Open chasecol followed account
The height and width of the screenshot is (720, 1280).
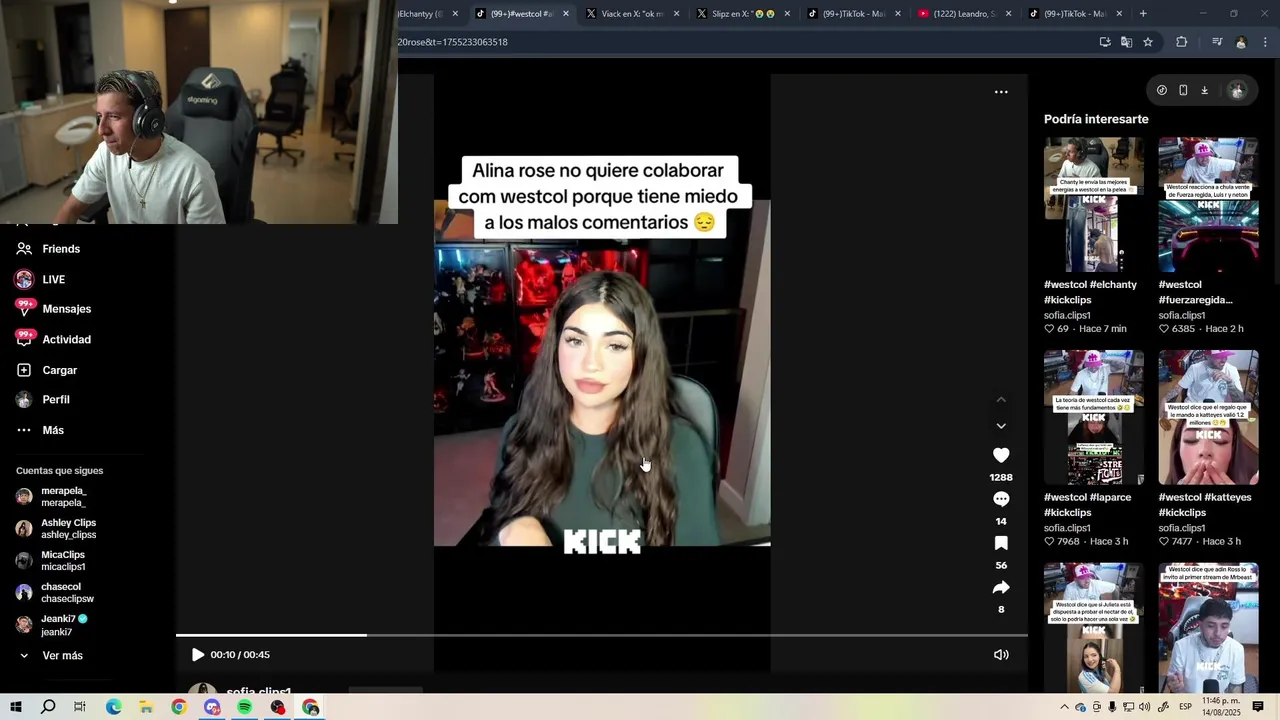(x=66, y=593)
